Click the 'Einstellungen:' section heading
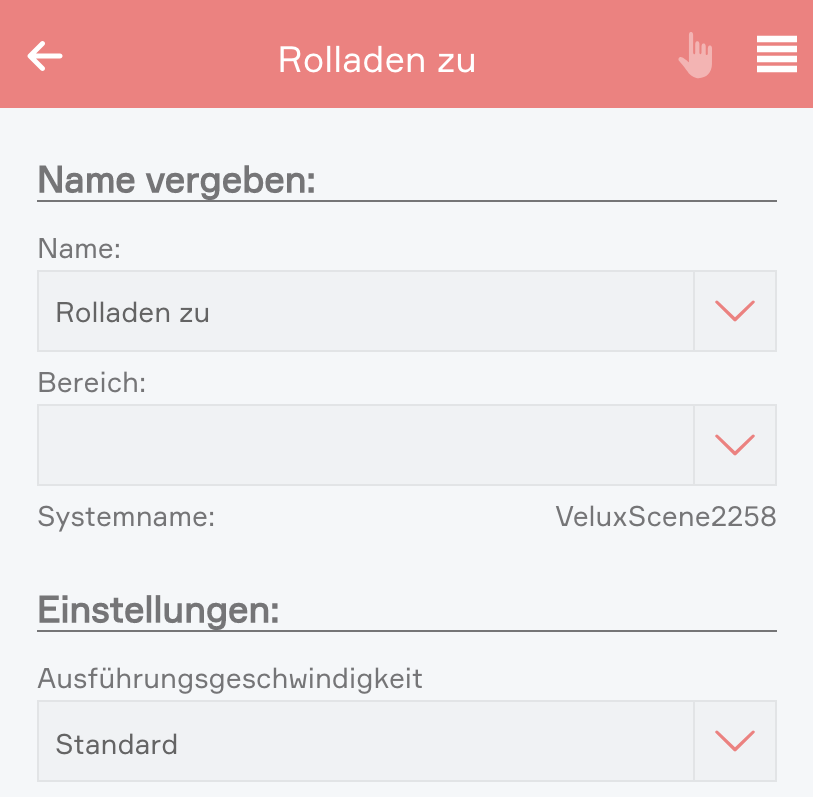The height and width of the screenshot is (797, 813). (x=158, y=610)
